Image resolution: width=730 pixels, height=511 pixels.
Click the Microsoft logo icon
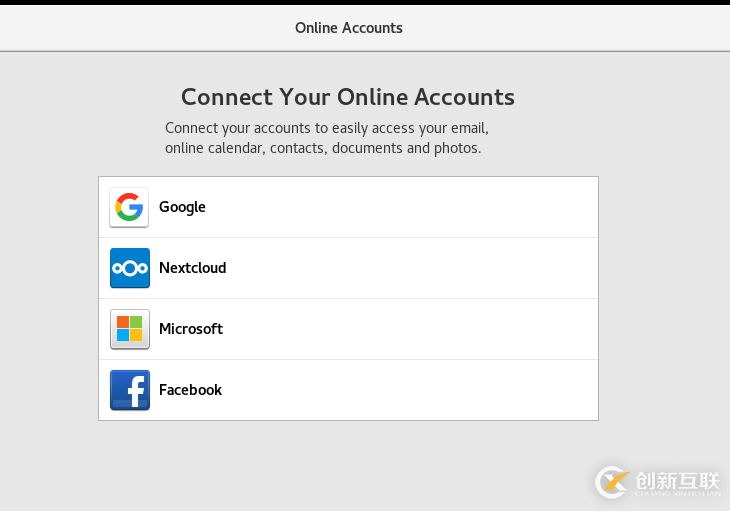point(129,329)
